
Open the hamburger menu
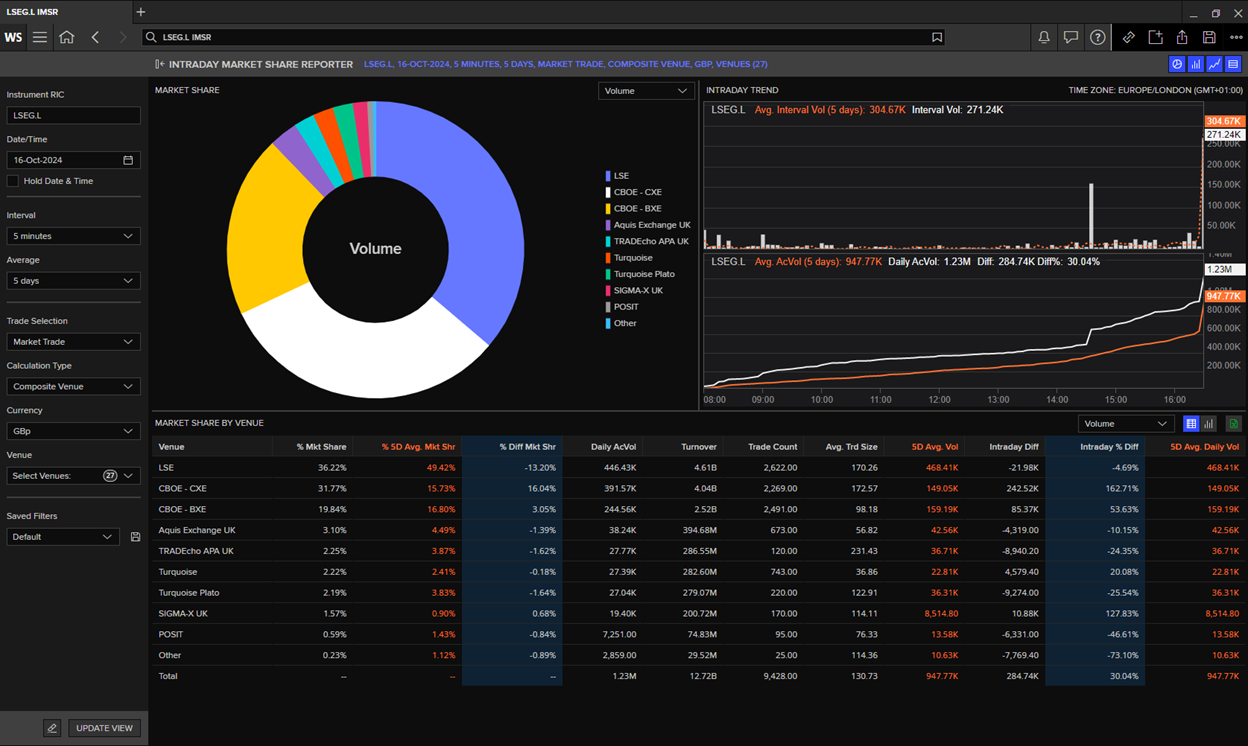[38, 37]
